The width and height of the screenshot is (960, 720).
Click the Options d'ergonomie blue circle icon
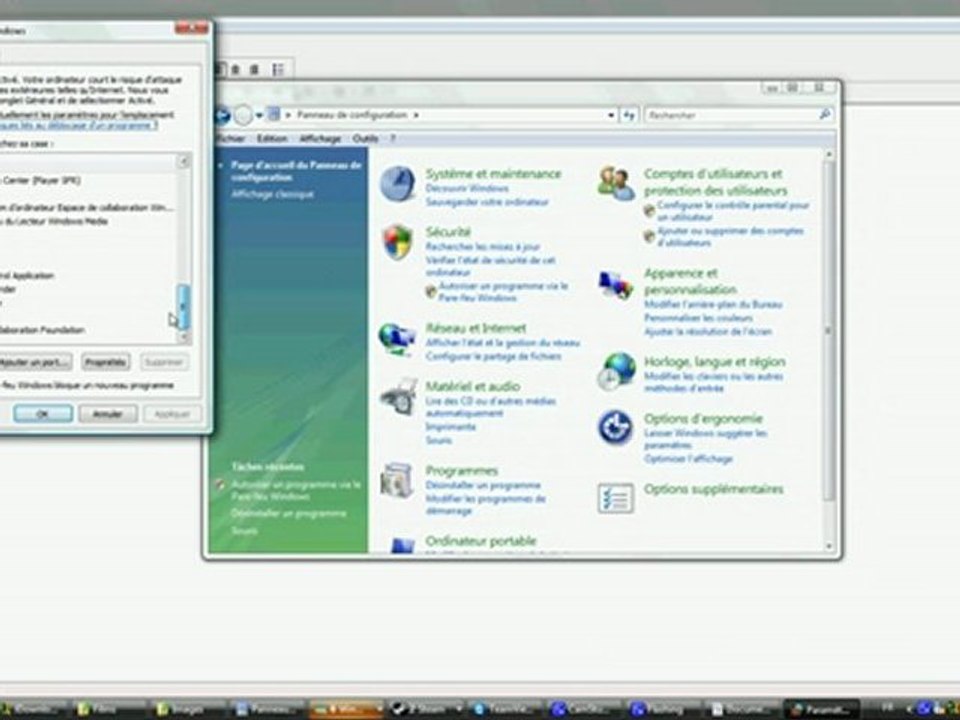tap(615, 427)
